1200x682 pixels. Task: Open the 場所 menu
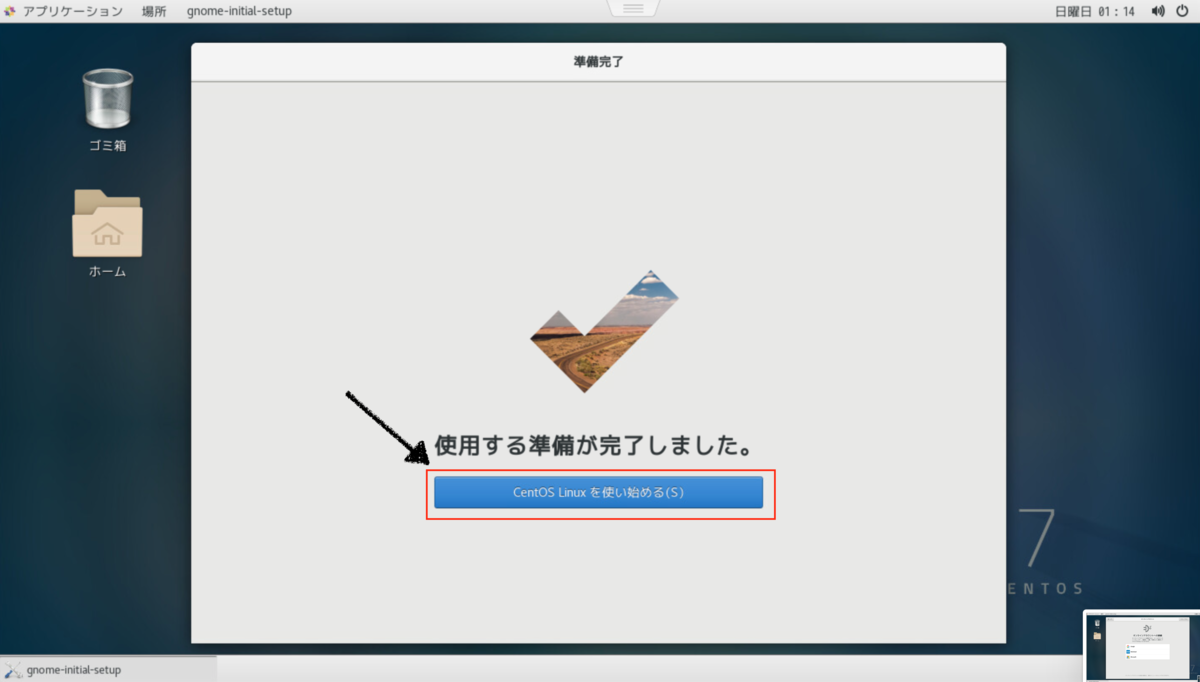pyautogui.click(x=154, y=11)
